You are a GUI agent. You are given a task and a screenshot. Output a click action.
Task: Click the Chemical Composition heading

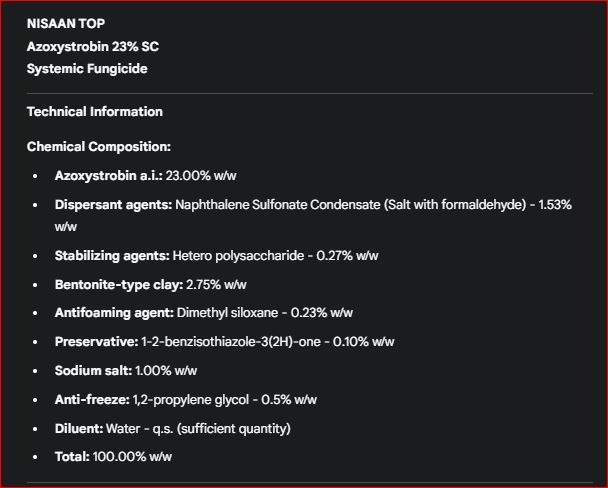tap(98, 146)
